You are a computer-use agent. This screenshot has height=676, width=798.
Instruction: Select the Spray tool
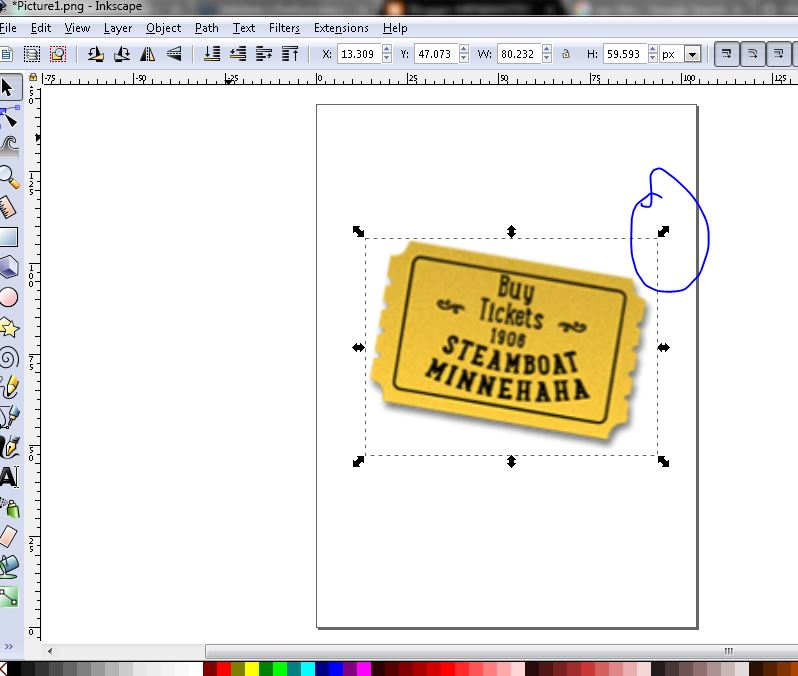[x=9, y=507]
